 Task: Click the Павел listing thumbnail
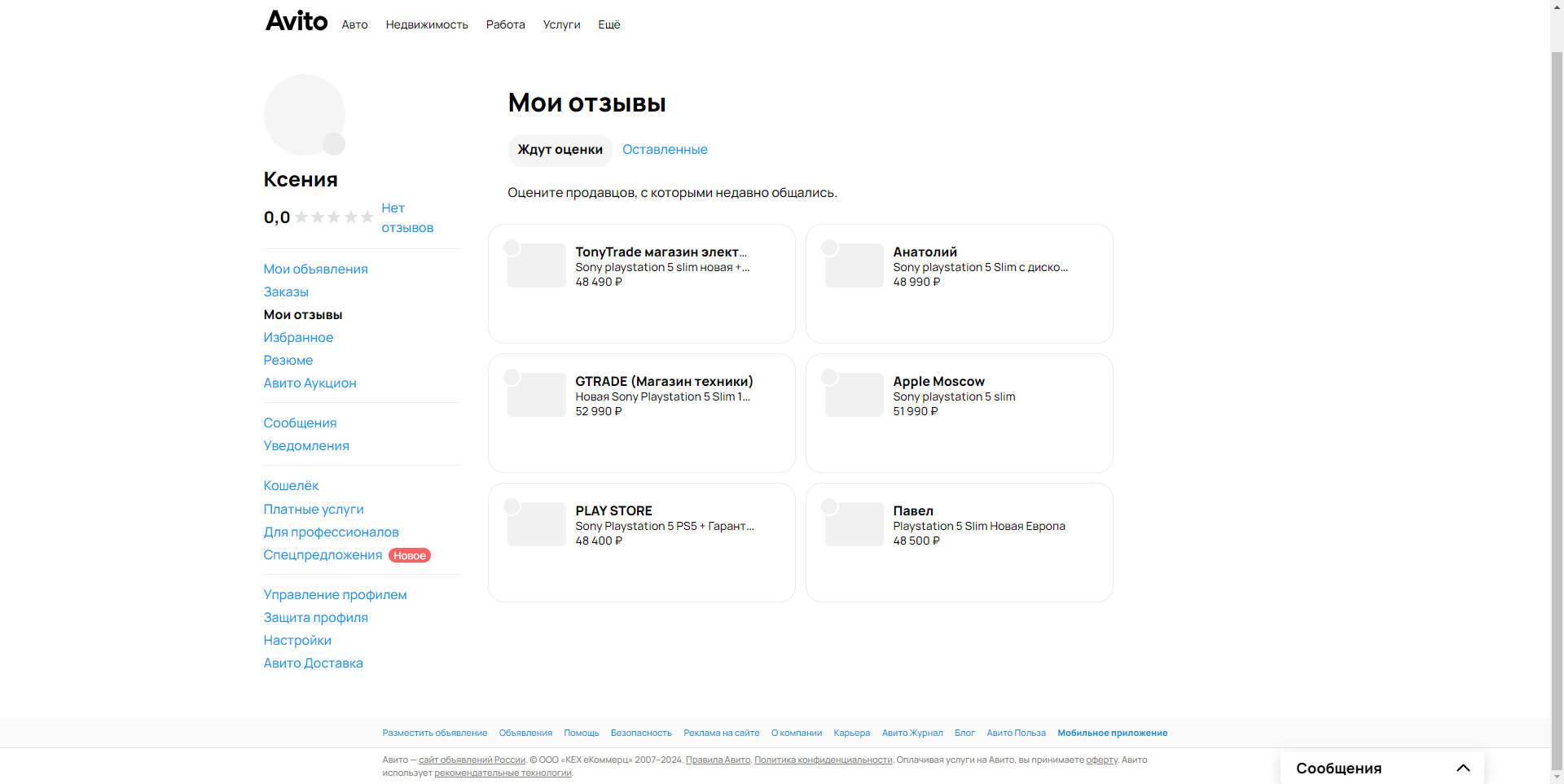click(854, 524)
